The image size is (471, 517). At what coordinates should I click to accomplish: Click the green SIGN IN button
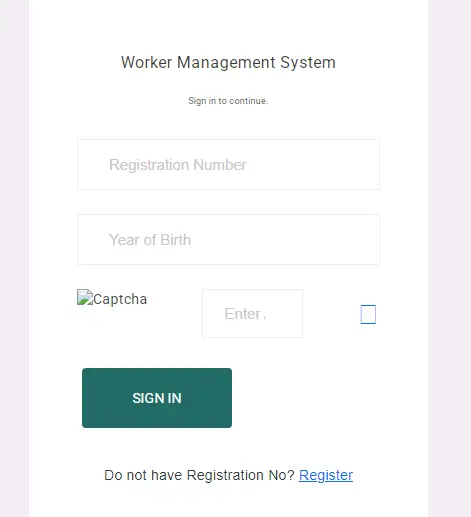click(x=157, y=398)
